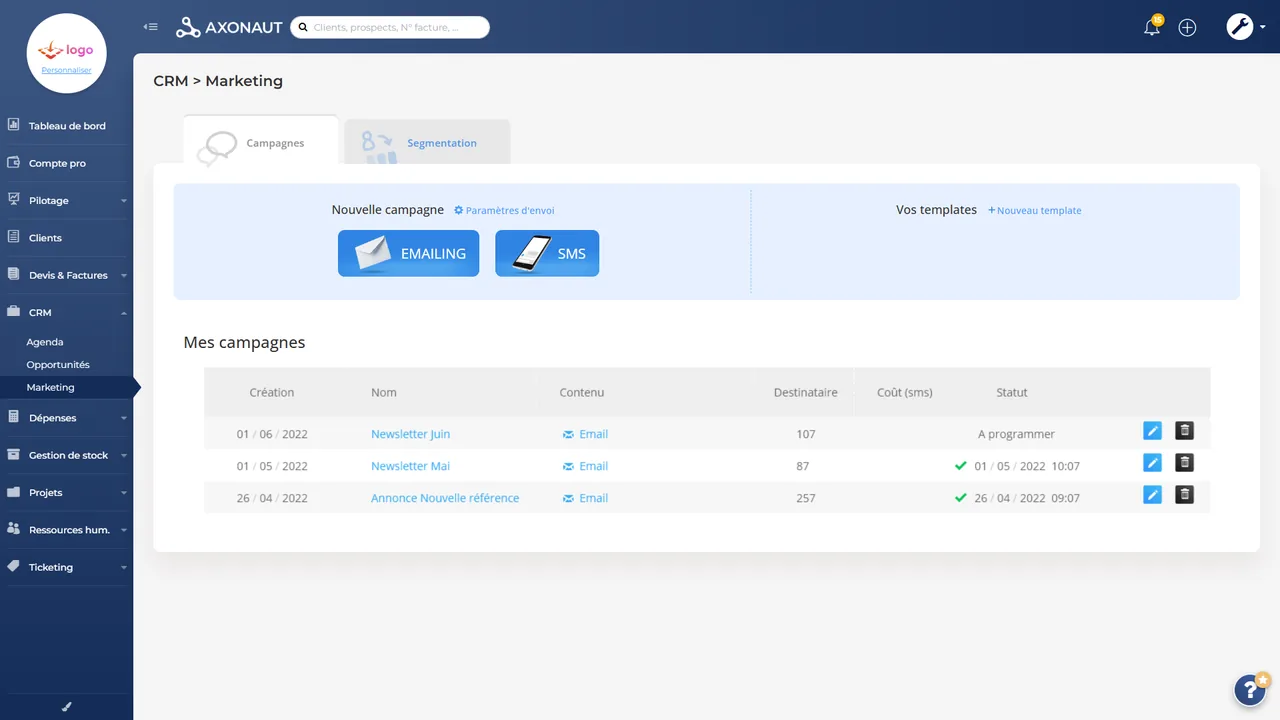Click the plus quick-add icon in the header

1187,28
